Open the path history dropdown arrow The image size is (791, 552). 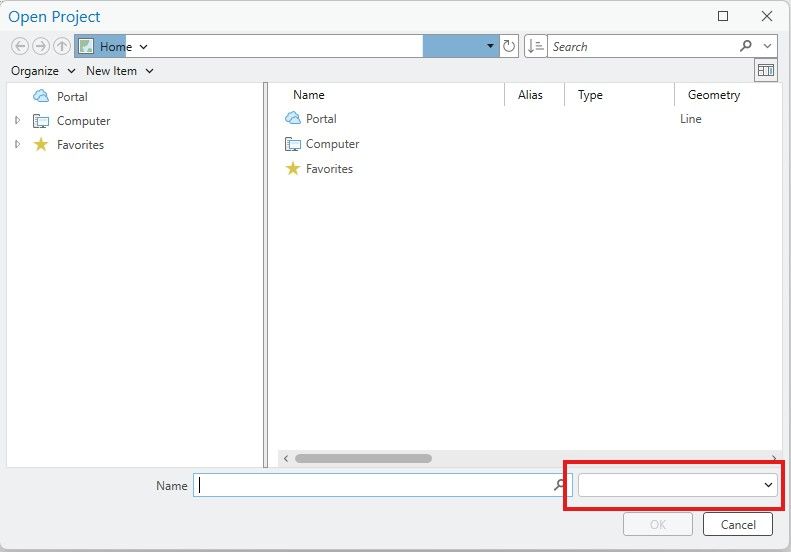coord(490,46)
